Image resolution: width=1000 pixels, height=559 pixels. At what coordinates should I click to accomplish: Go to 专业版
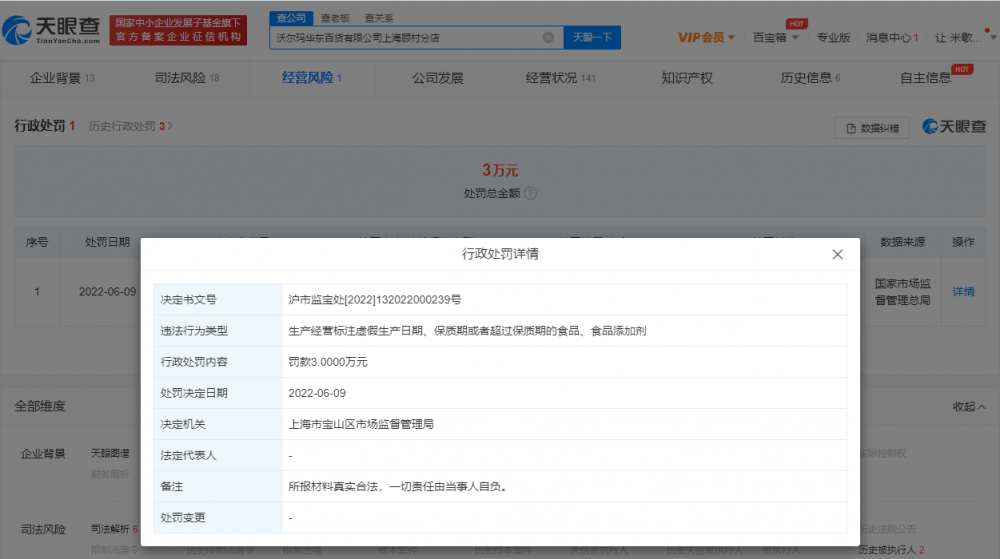[833, 38]
